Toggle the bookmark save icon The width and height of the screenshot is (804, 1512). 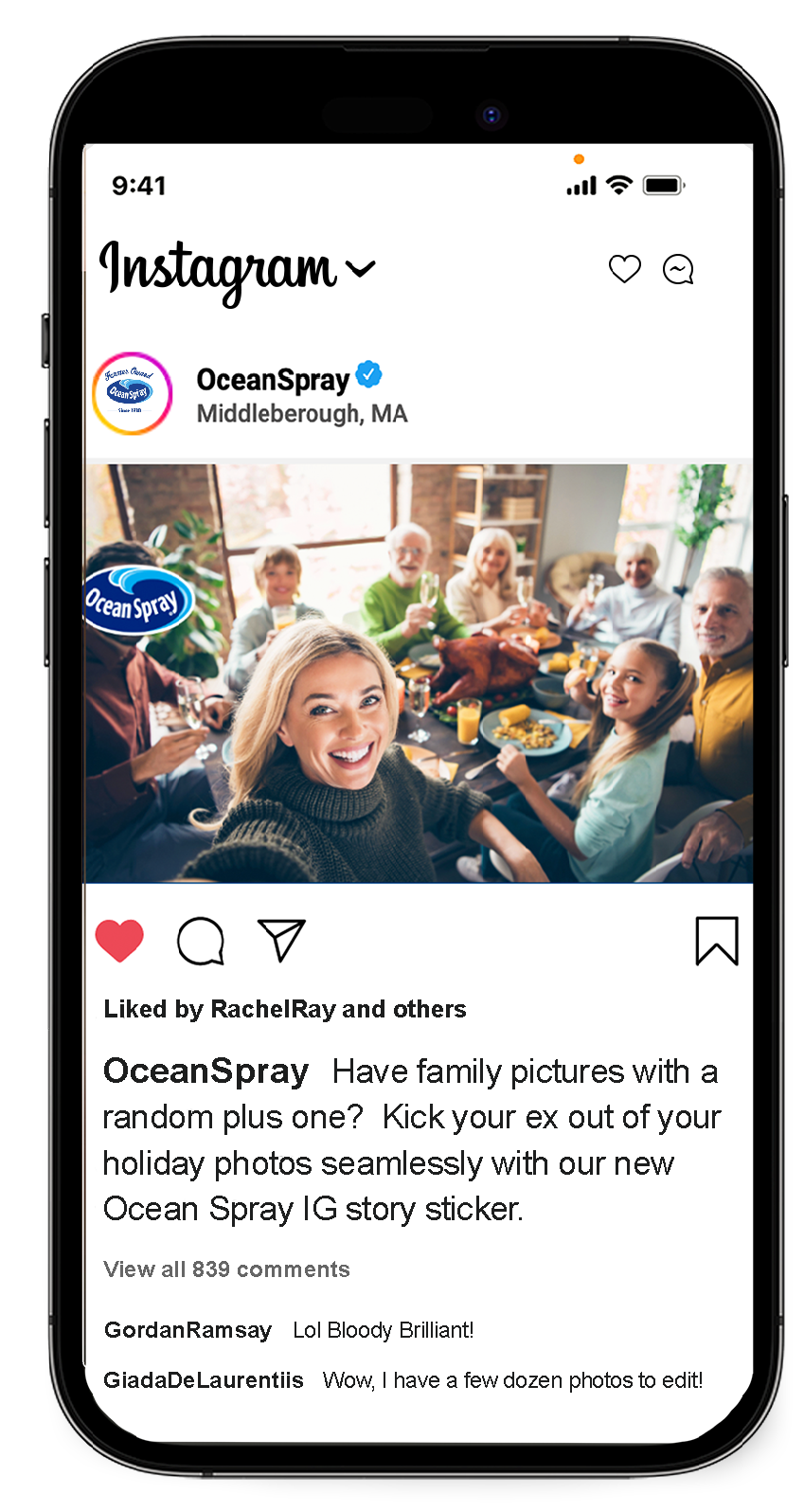click(717, 941)
